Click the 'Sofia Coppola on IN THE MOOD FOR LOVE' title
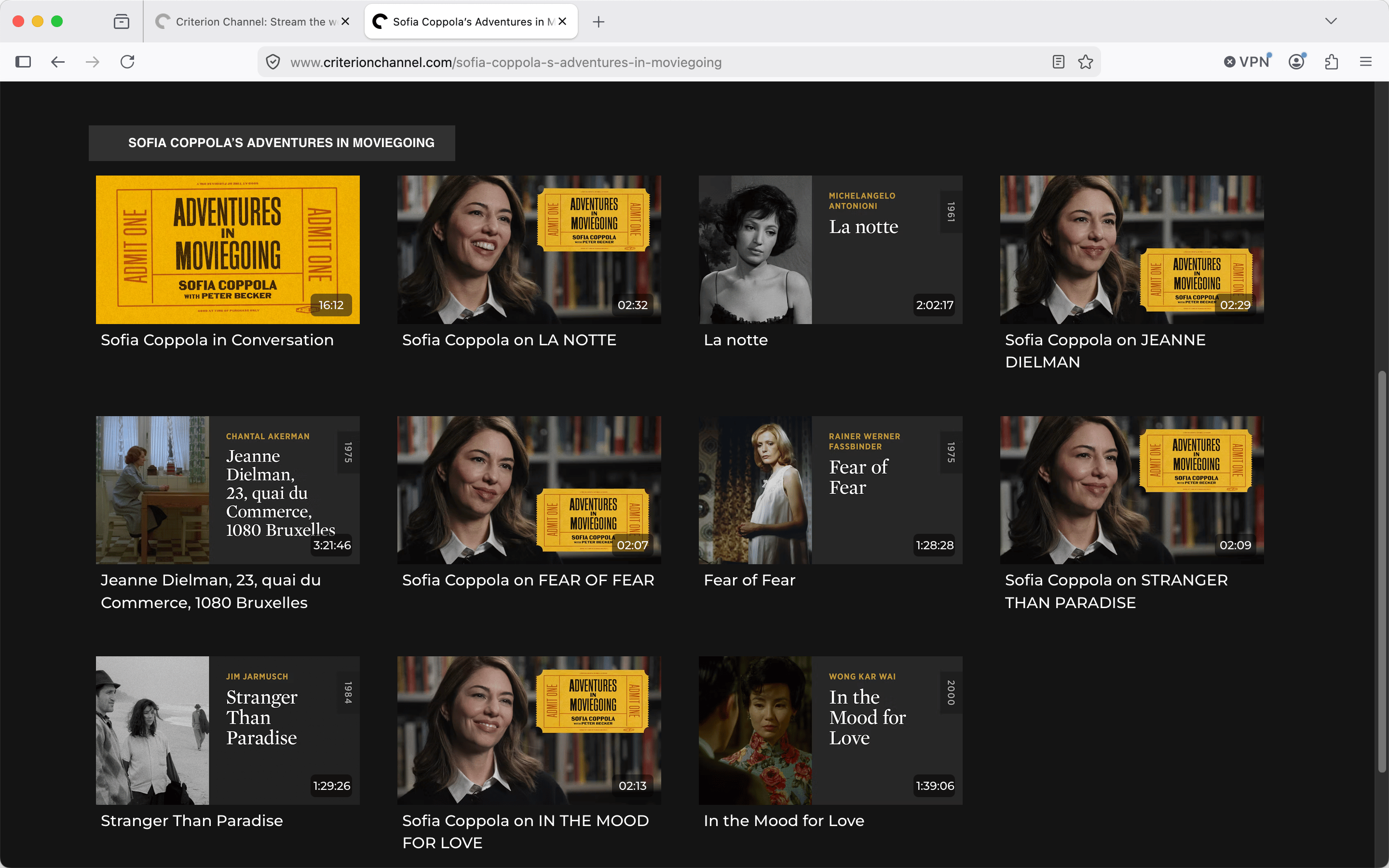 coord(525,832)
